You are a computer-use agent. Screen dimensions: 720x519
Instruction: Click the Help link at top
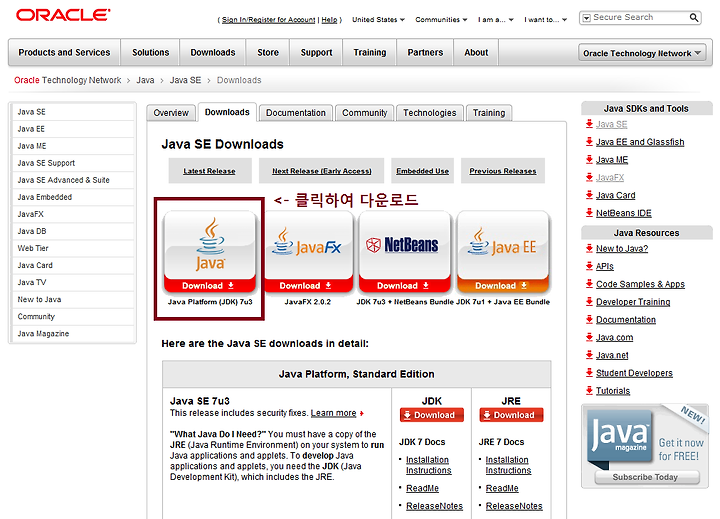[x=329, y=20]
